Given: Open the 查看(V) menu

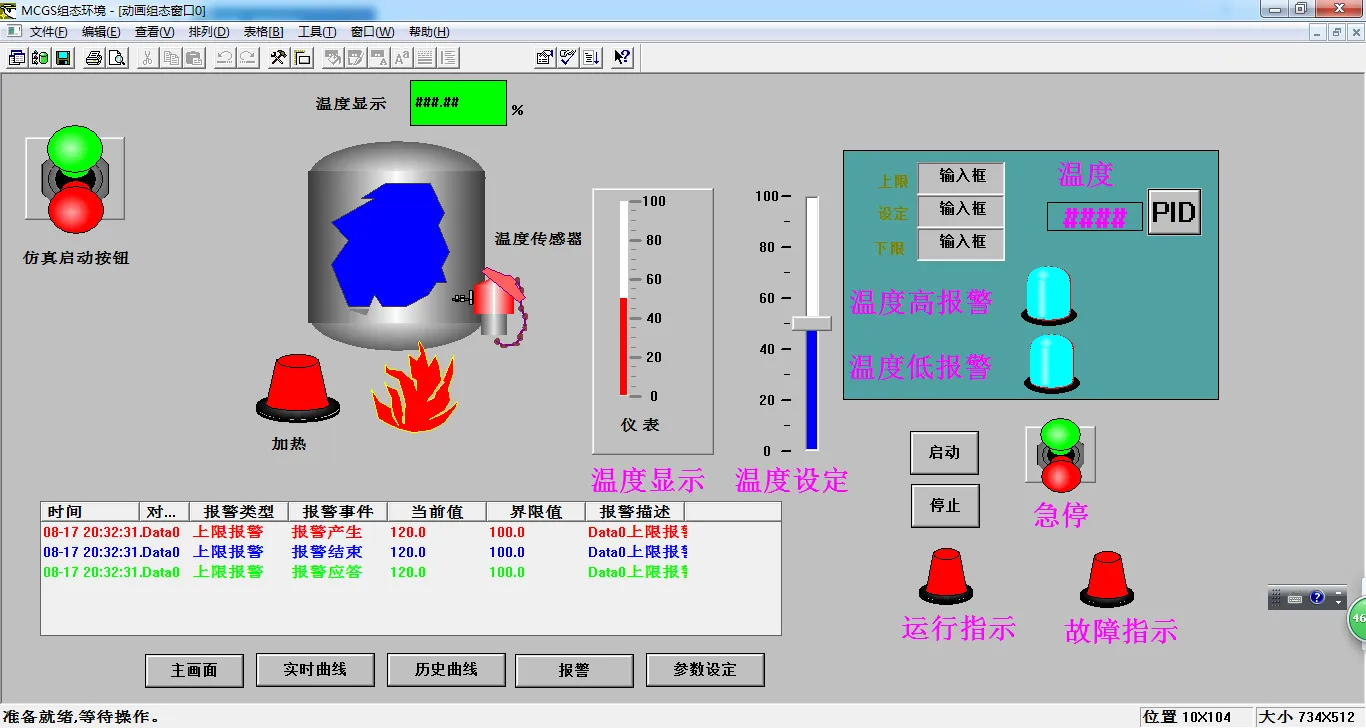Looking at the screenshot, I should click(x=154, y=32).
